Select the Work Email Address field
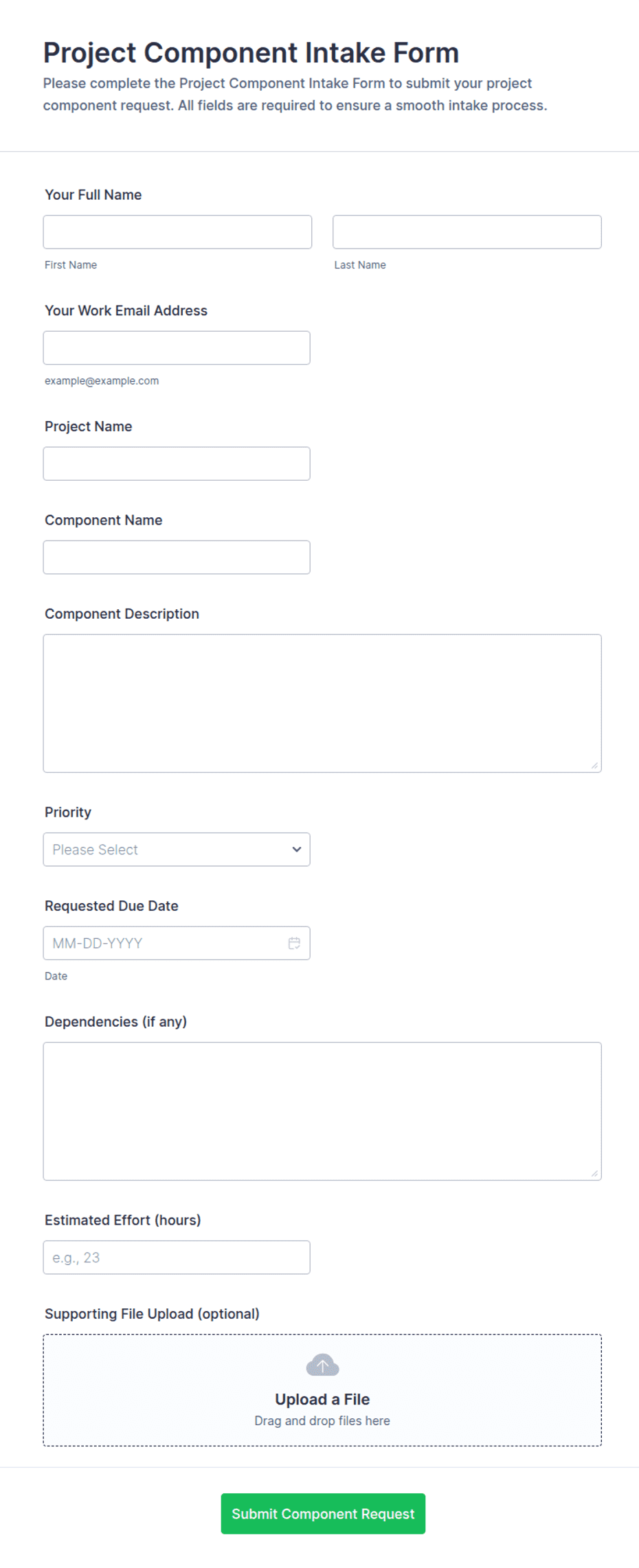Screen dimensions: 639x1568 [x=177, y=348]
